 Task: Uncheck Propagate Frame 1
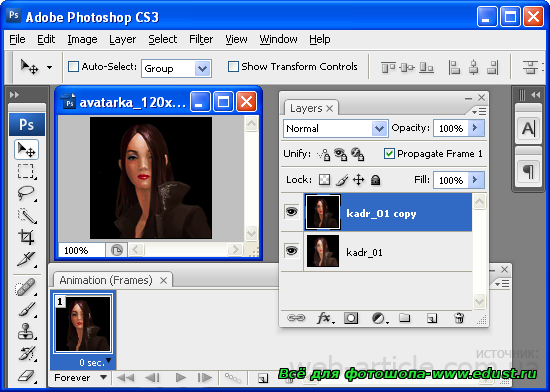click(389, 154)
